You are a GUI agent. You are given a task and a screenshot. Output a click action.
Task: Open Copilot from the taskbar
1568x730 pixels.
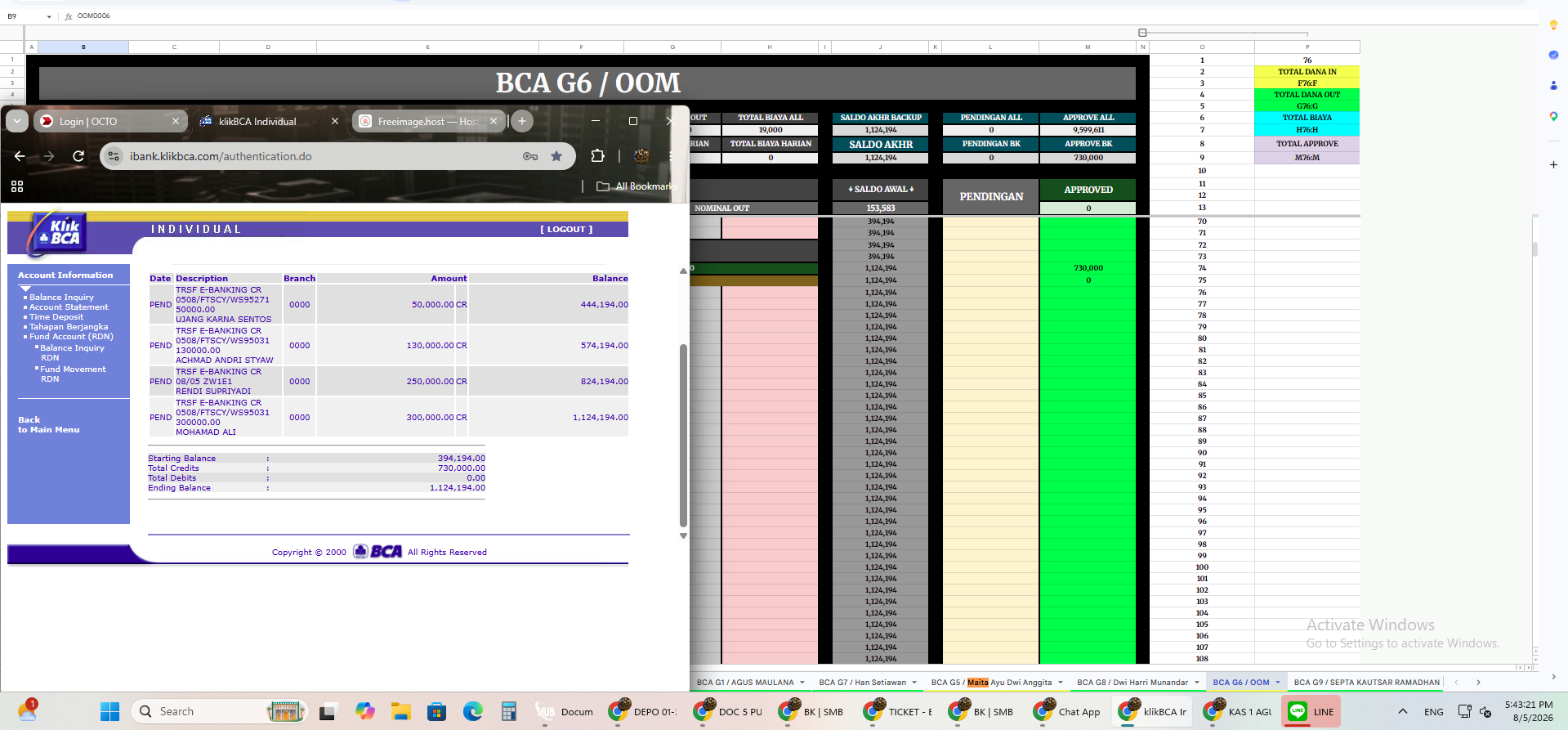pyautogui.click(x=364, y=712)
